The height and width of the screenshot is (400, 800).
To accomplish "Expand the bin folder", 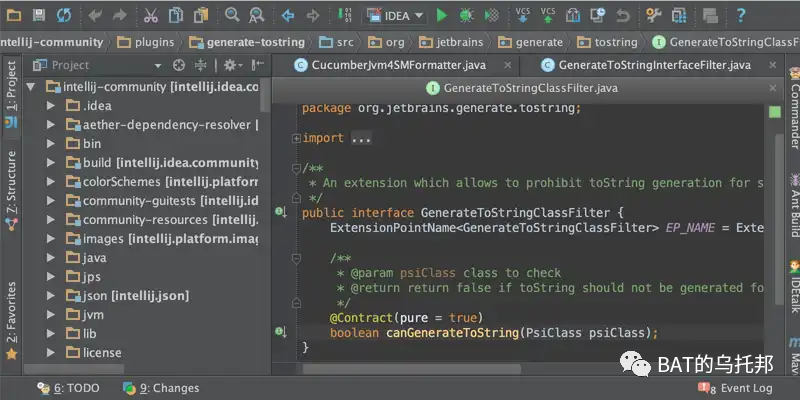I will 51,144.
